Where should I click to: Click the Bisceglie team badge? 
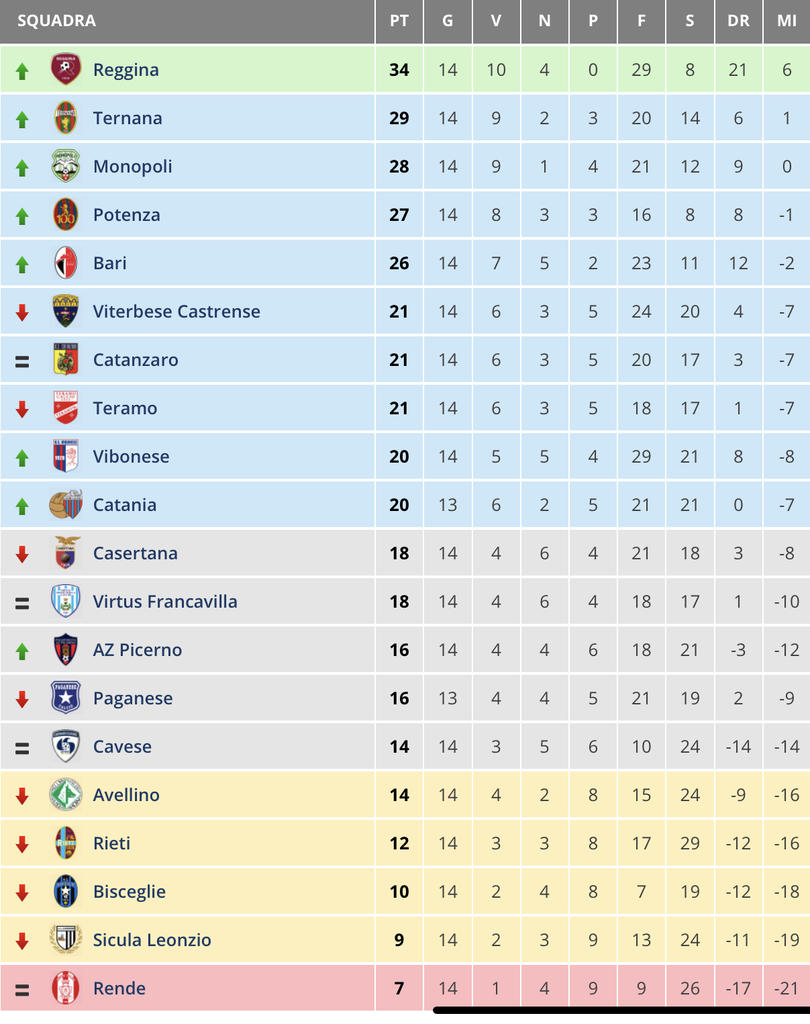pyautogui.click(x=65, y=891)
